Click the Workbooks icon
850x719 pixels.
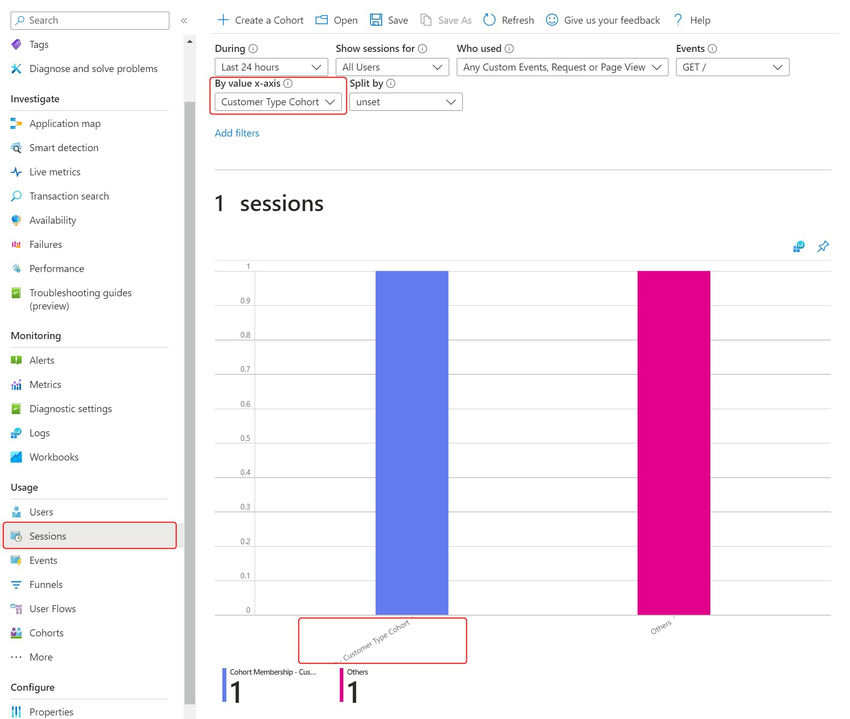click(16, 457)
